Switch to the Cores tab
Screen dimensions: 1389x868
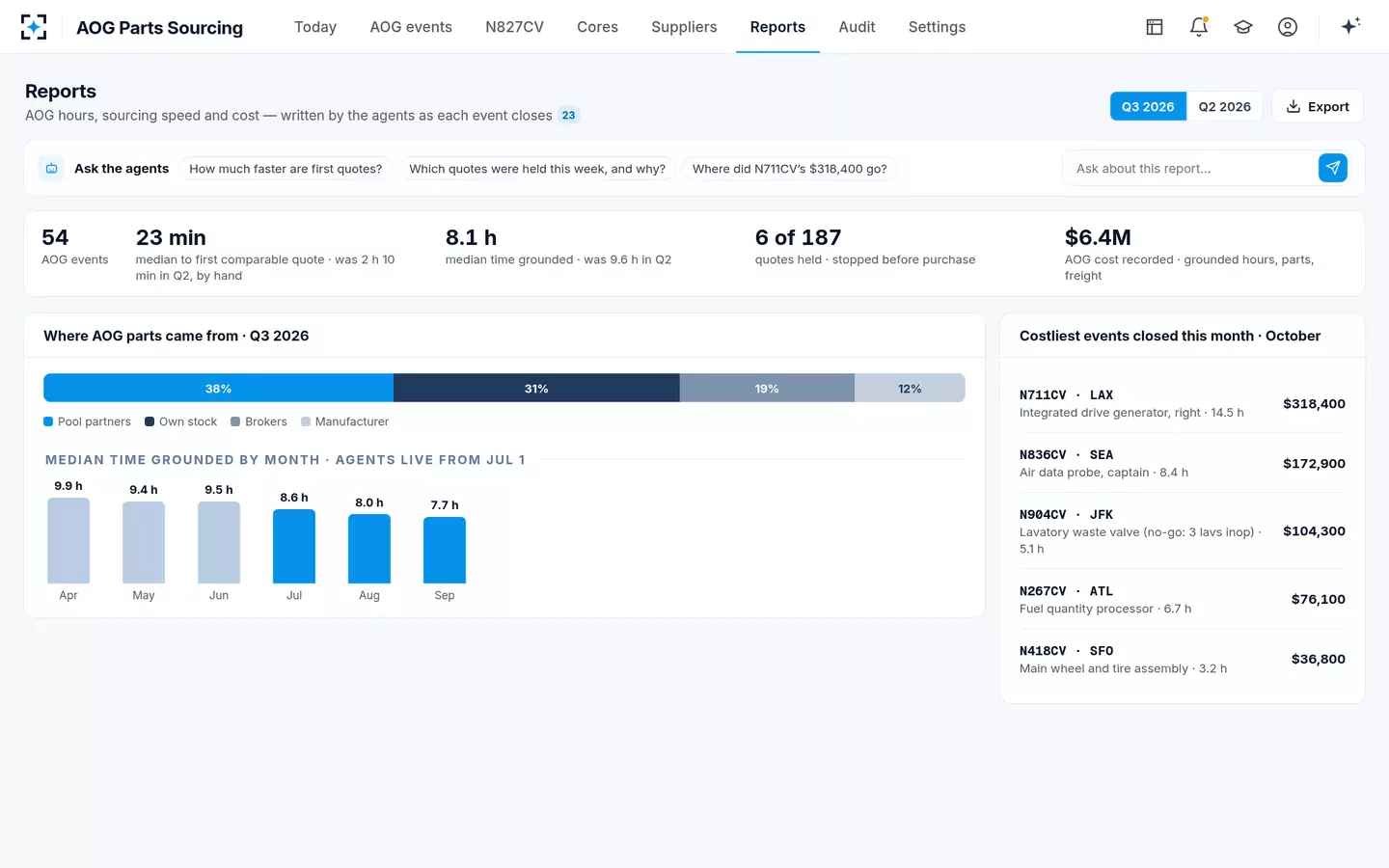coord(597,27)
